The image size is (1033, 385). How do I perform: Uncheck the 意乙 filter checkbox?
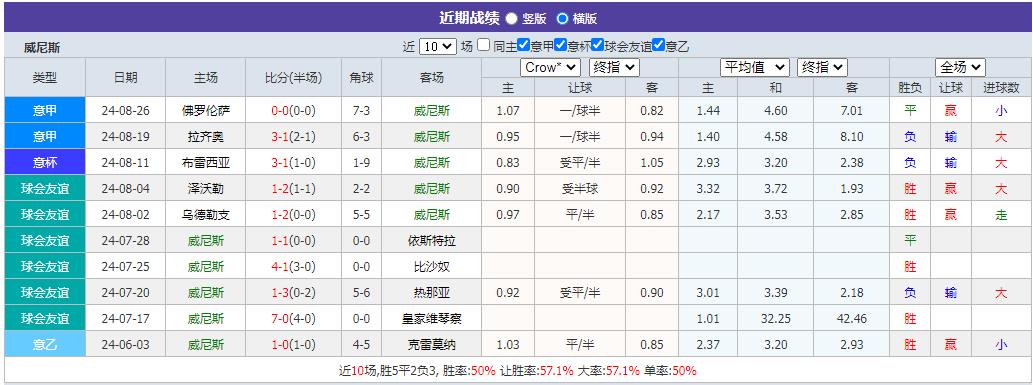658,45
